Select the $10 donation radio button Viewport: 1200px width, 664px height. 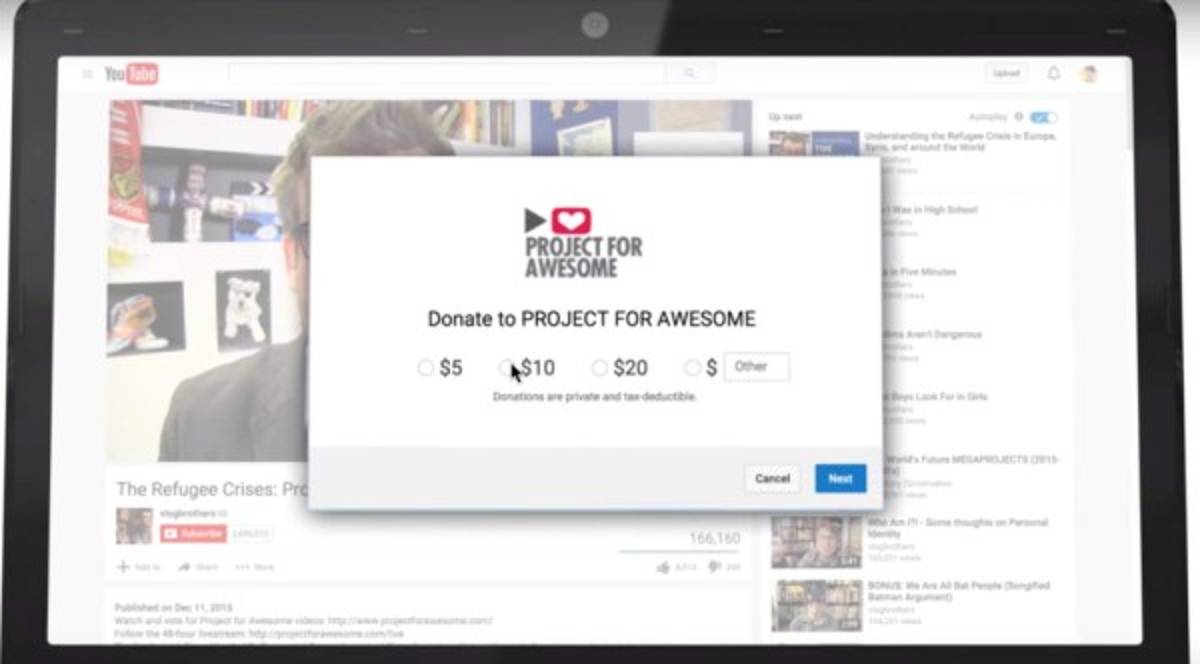[507, 368]
